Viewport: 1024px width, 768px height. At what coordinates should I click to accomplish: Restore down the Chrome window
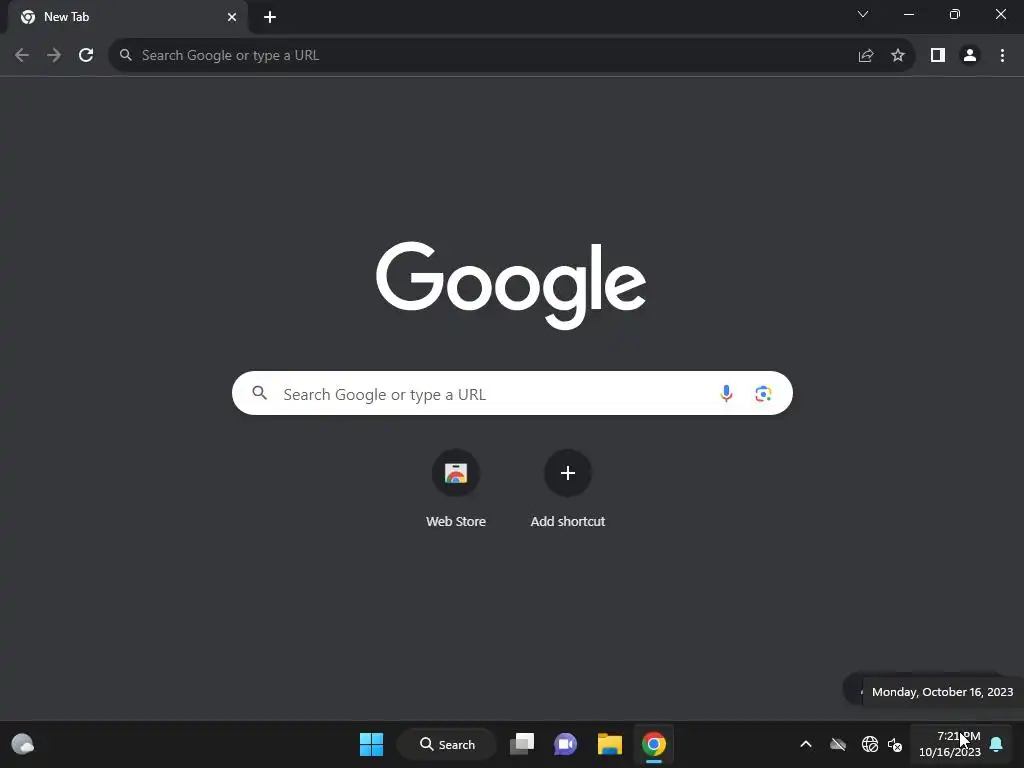pos(955,14)
